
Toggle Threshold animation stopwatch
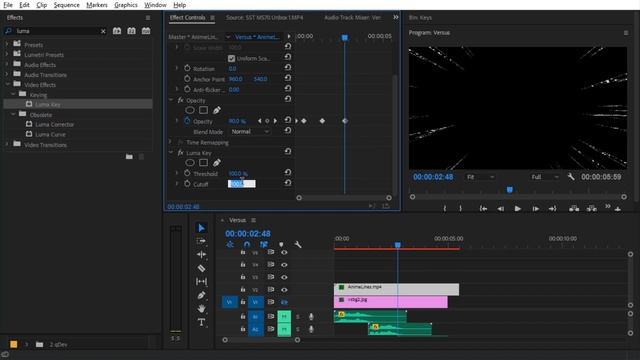pyautogui.click(x=187, y=173)
